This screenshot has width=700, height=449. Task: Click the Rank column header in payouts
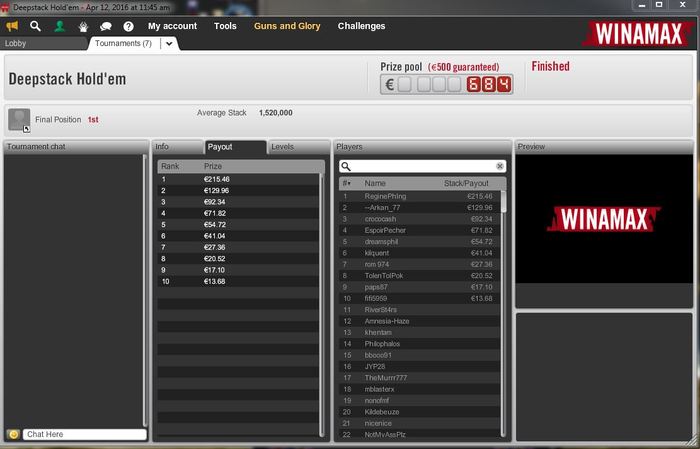[x=170, y=166]
